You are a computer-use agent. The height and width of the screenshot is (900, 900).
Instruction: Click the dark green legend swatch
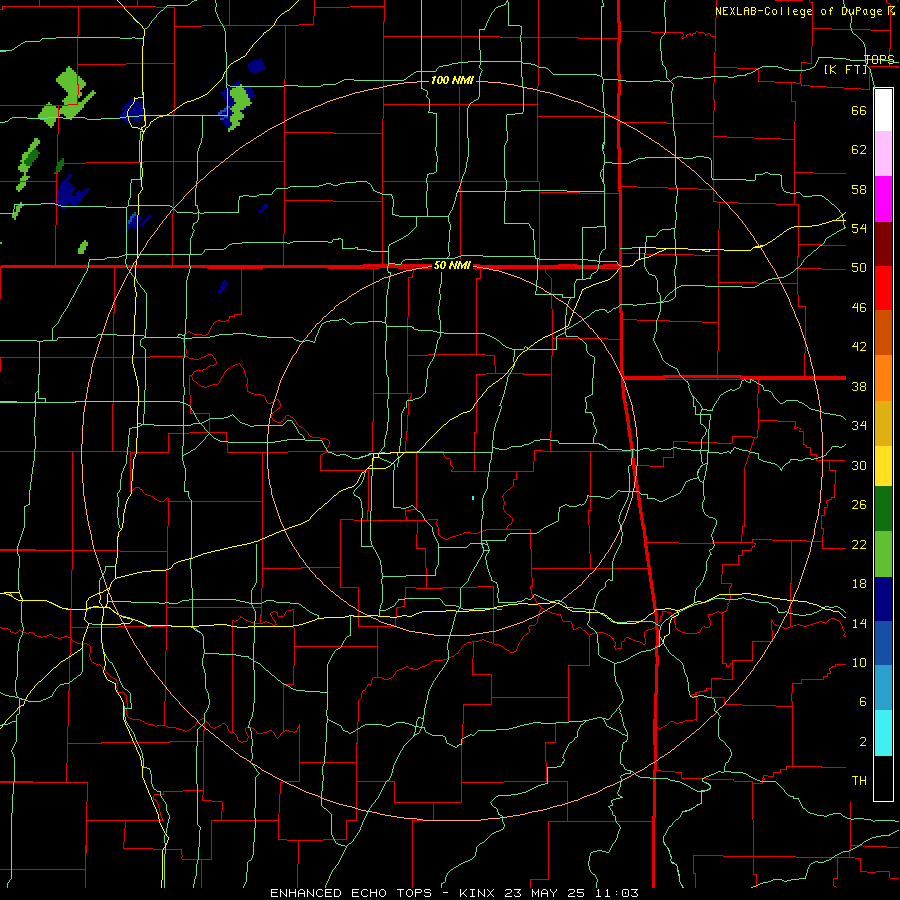coord(883,509)
